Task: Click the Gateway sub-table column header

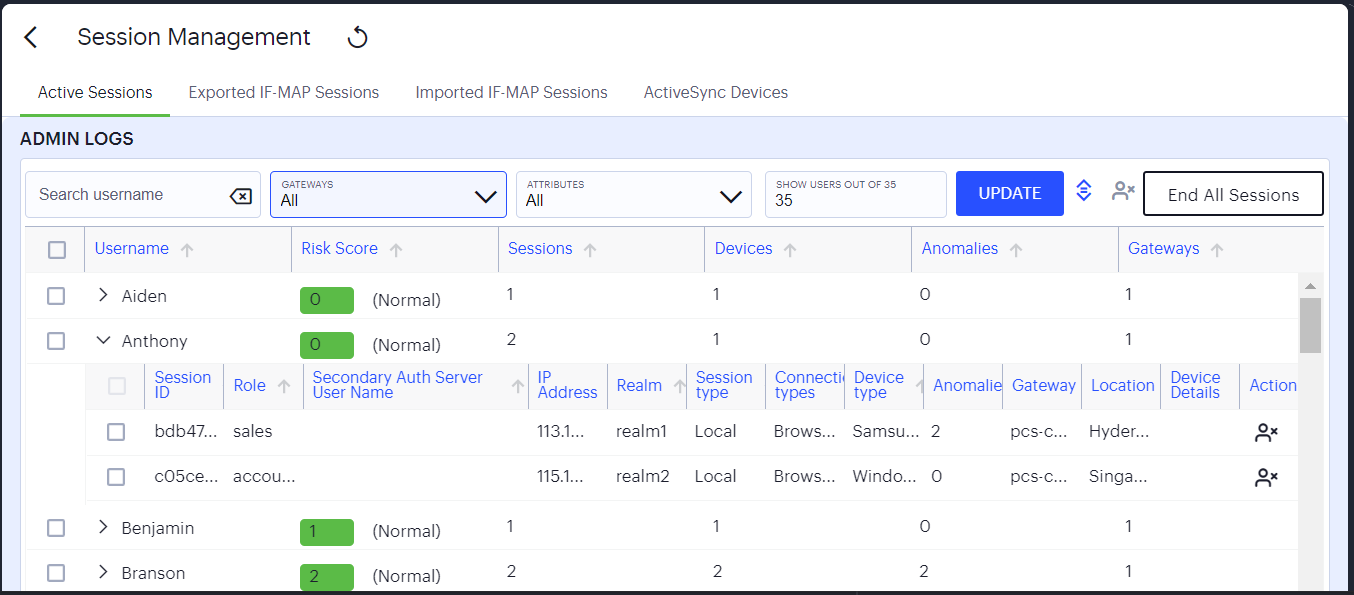Action: tap(1044, 386)
